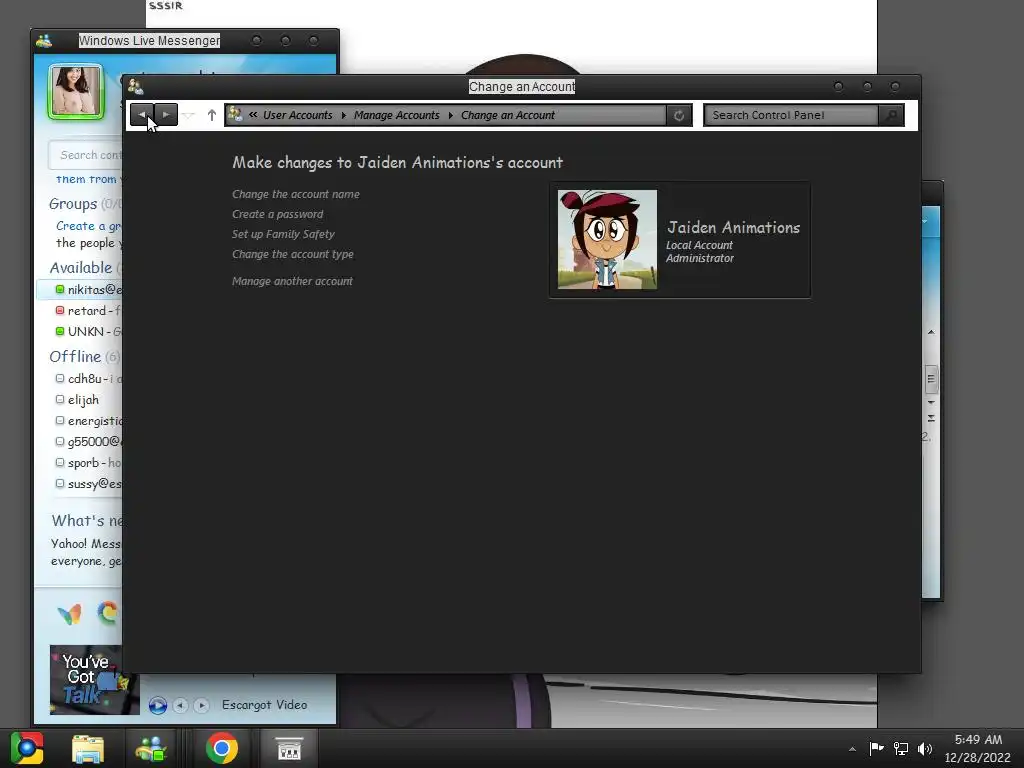Click the Action Center flag icon

tap(876, 748)
